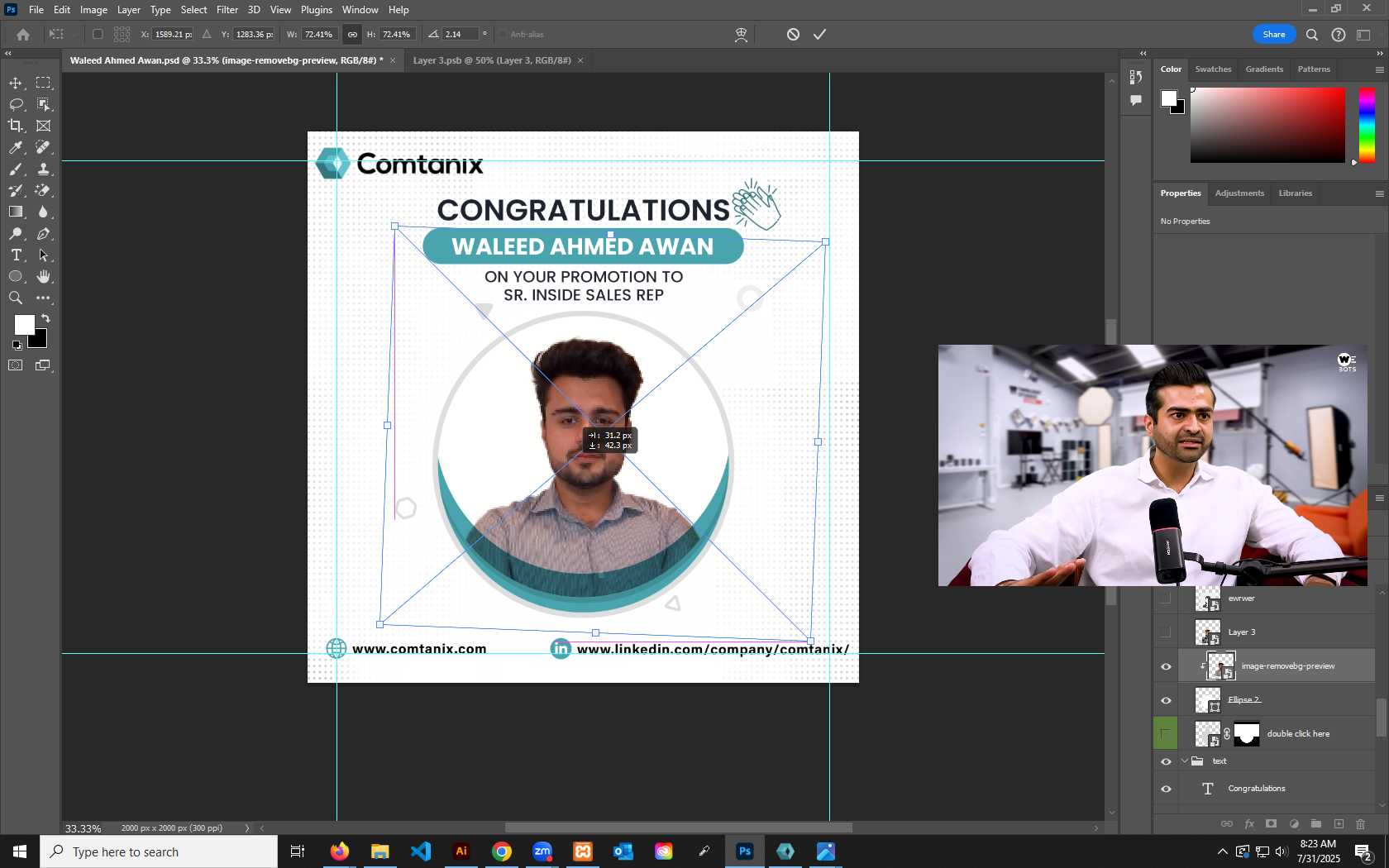1389x868 pixels.
Task: Delete layer using the trash icon
Action: click(x=1361, y=824)
